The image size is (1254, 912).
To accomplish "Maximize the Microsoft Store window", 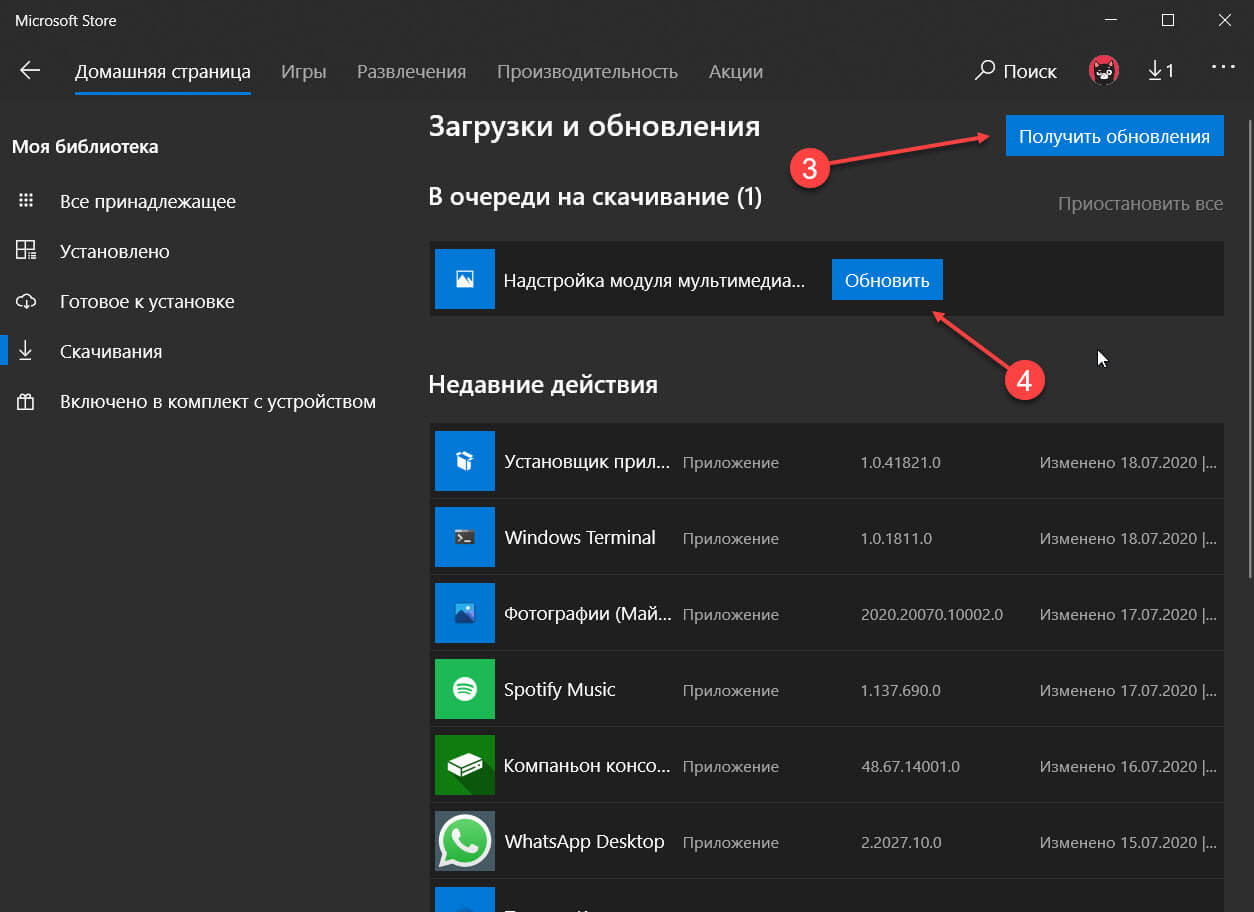I will 1168,19.
